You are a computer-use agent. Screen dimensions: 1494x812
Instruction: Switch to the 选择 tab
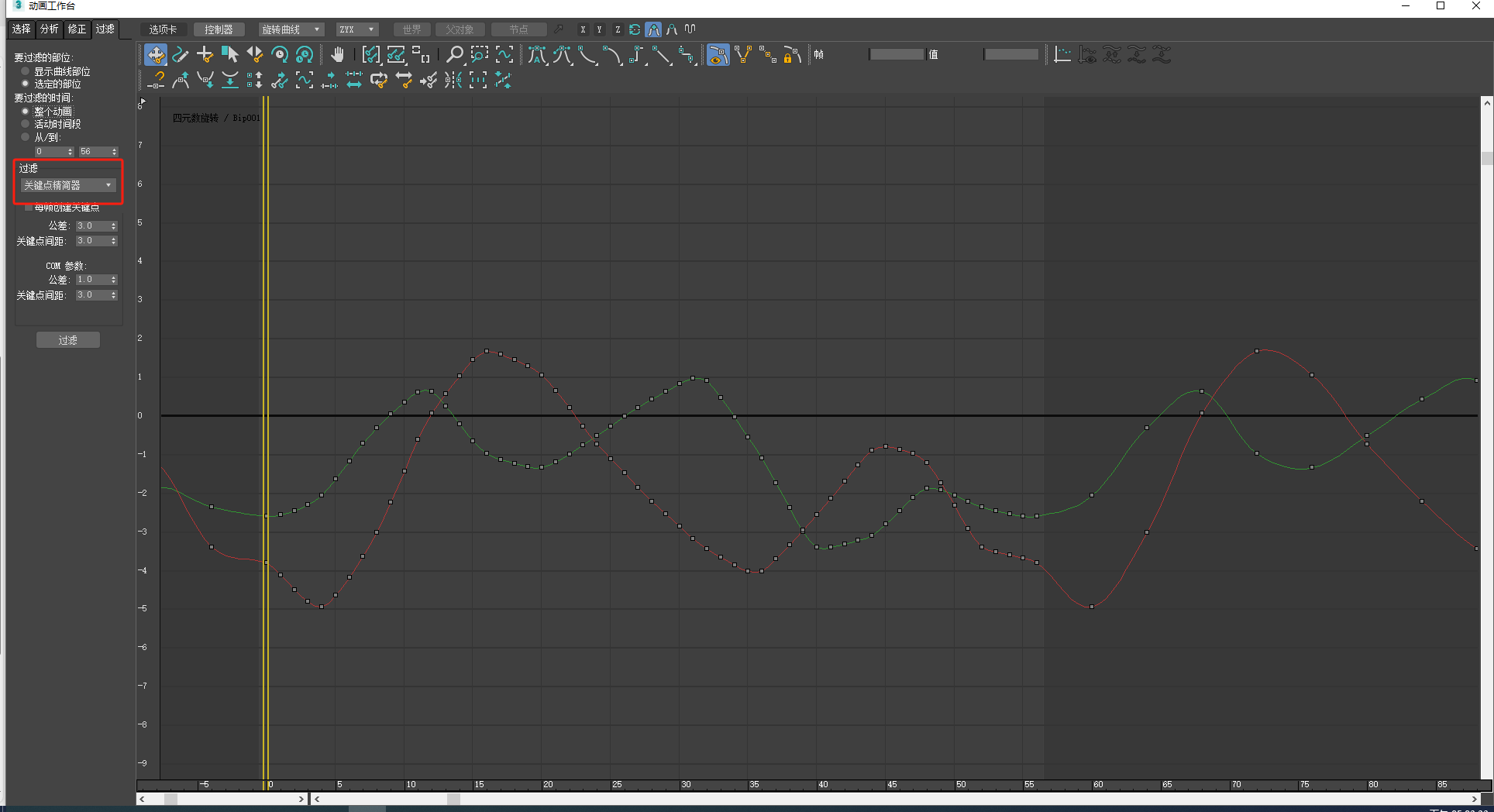21,29
